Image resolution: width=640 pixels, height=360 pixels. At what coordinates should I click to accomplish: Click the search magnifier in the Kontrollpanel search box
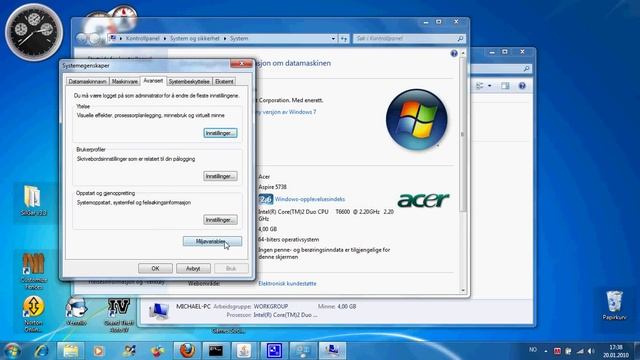click(460, 38)
